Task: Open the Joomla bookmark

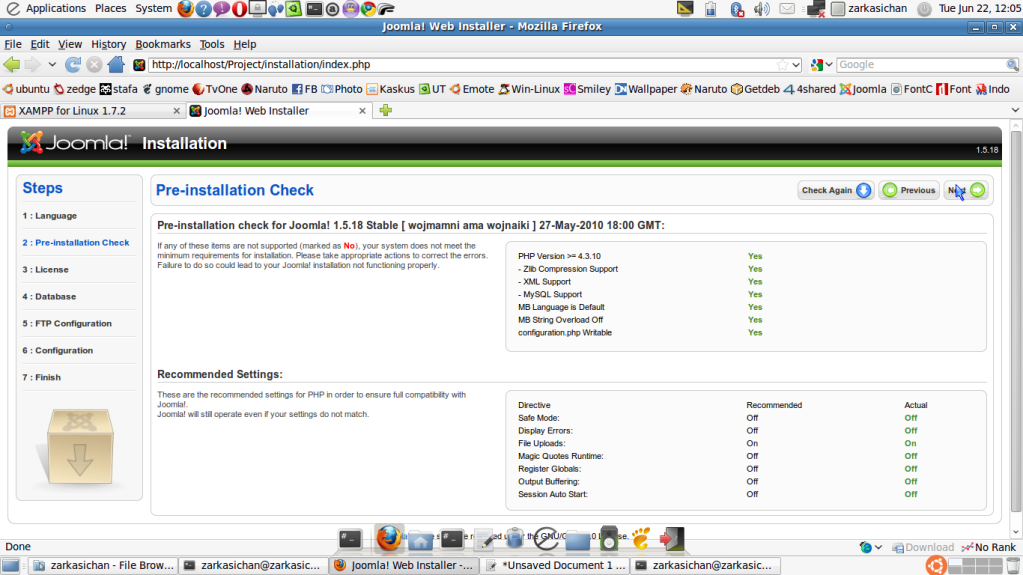Action: click(863, 89)
